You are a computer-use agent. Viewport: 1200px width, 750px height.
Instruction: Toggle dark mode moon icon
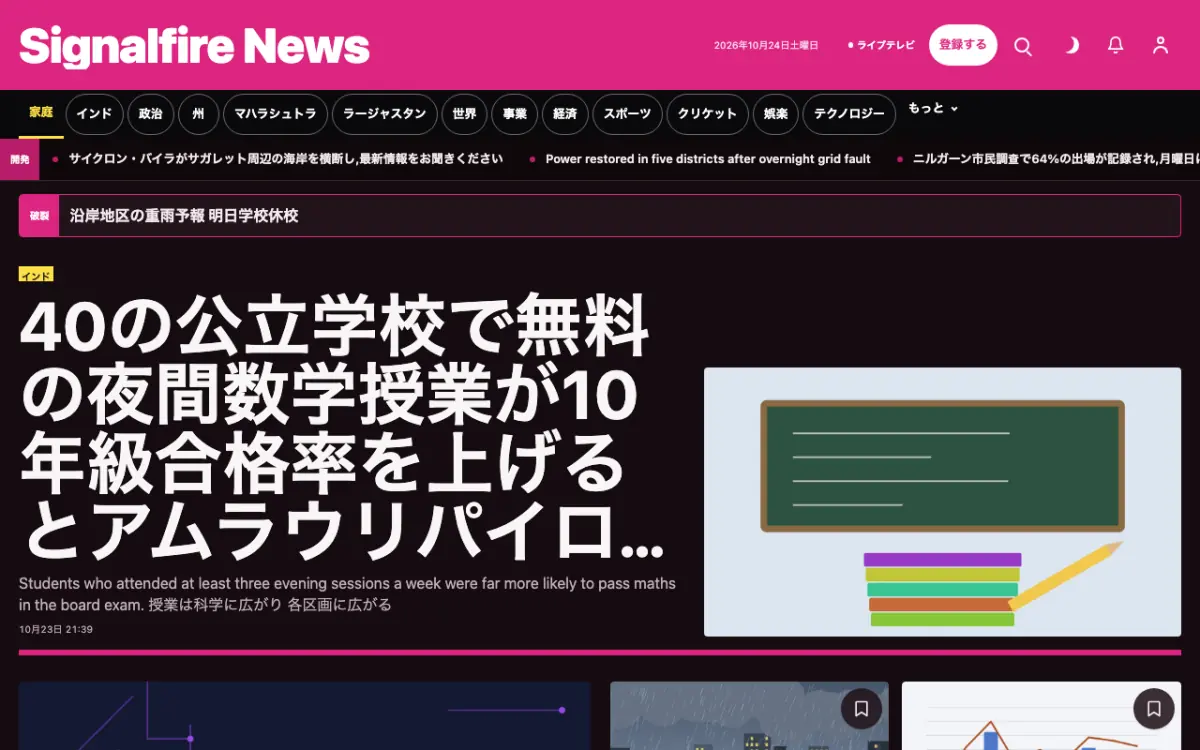pos(1070,45)
